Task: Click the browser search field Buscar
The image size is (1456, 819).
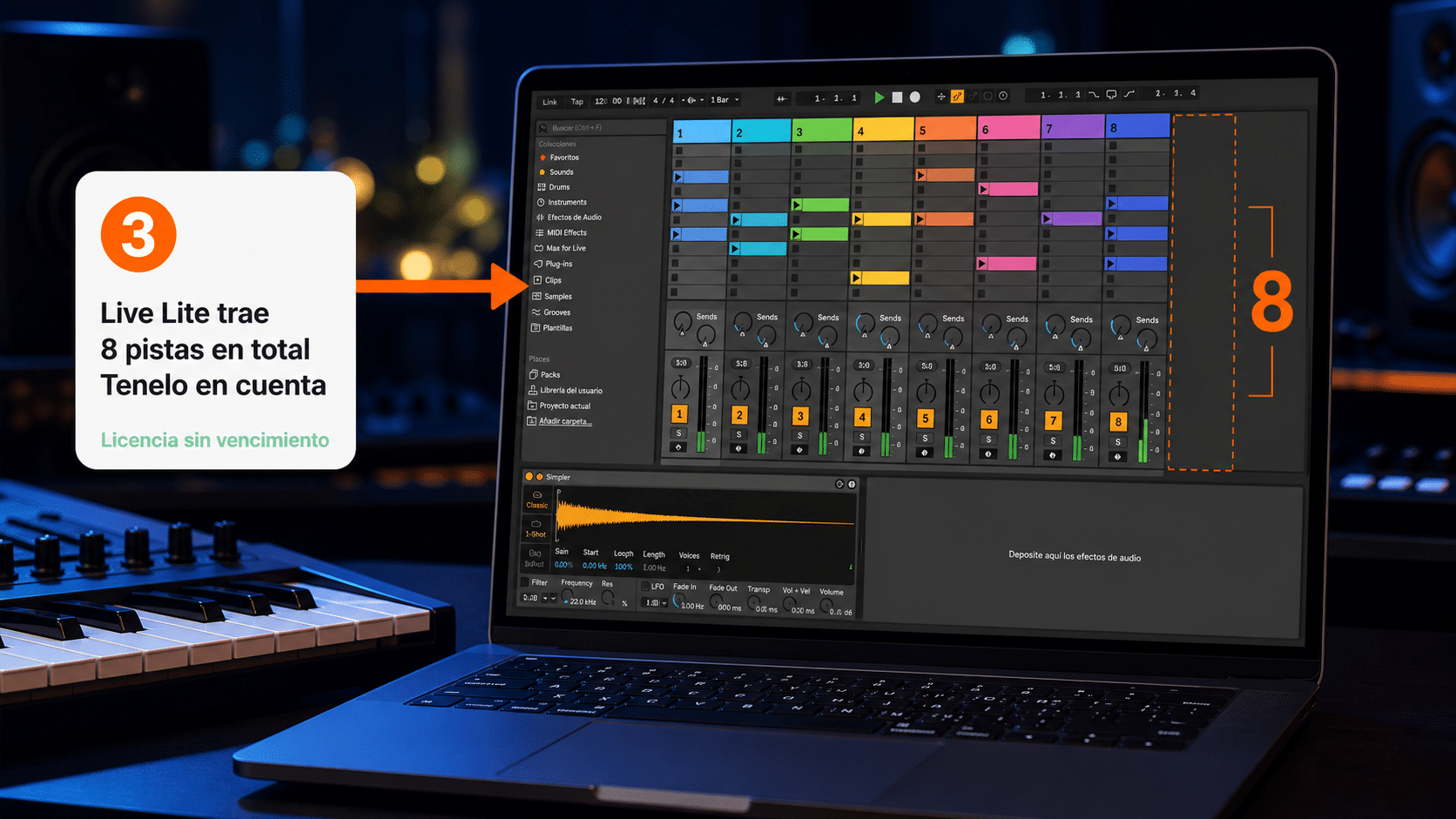Action: tap(601, 128)
